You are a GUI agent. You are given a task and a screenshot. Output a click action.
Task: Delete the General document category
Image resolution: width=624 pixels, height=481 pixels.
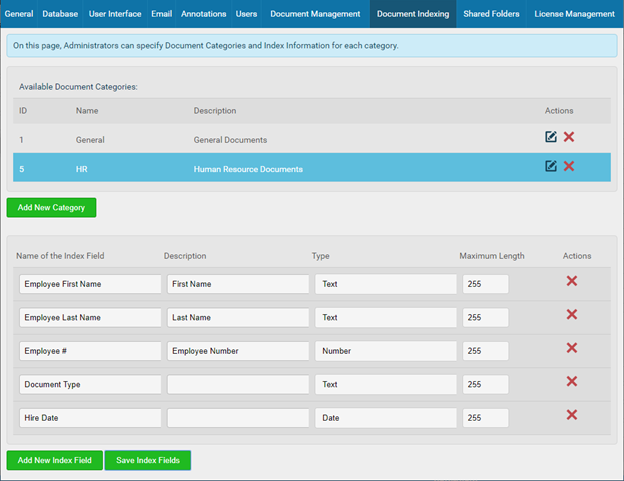pos(569,137)
